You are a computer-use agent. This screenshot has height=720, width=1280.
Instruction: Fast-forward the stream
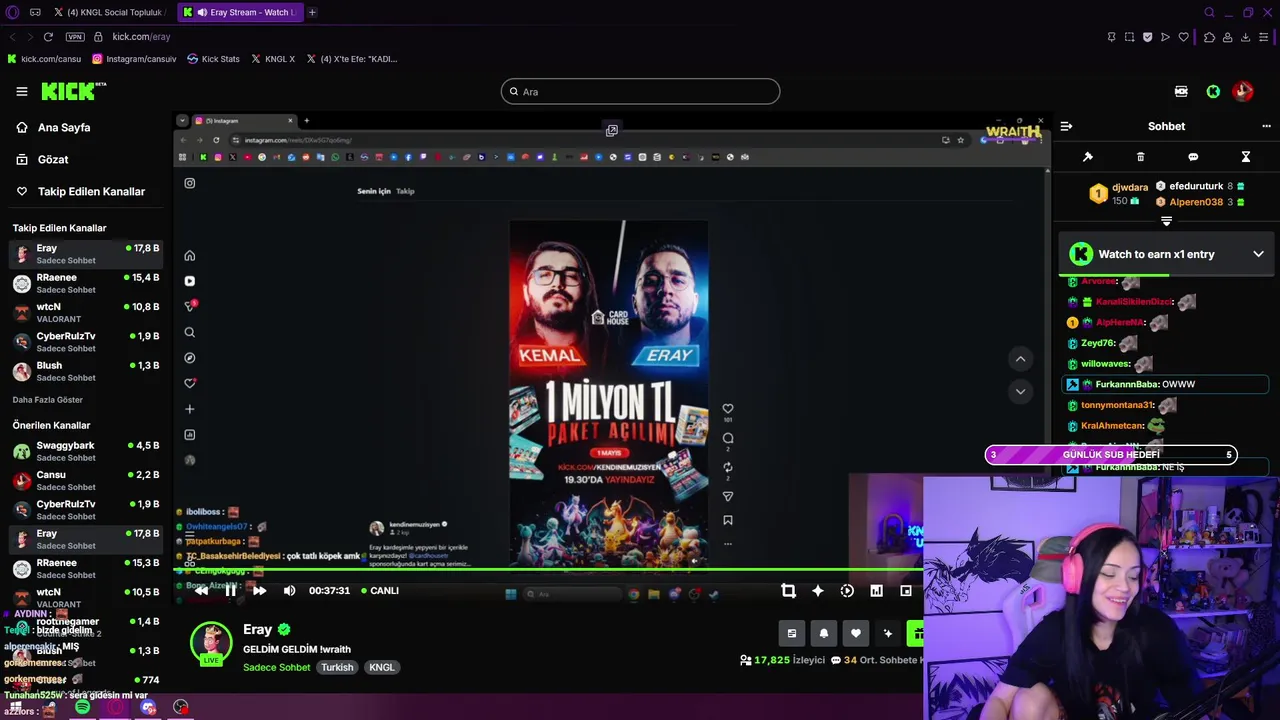(259, 591)
